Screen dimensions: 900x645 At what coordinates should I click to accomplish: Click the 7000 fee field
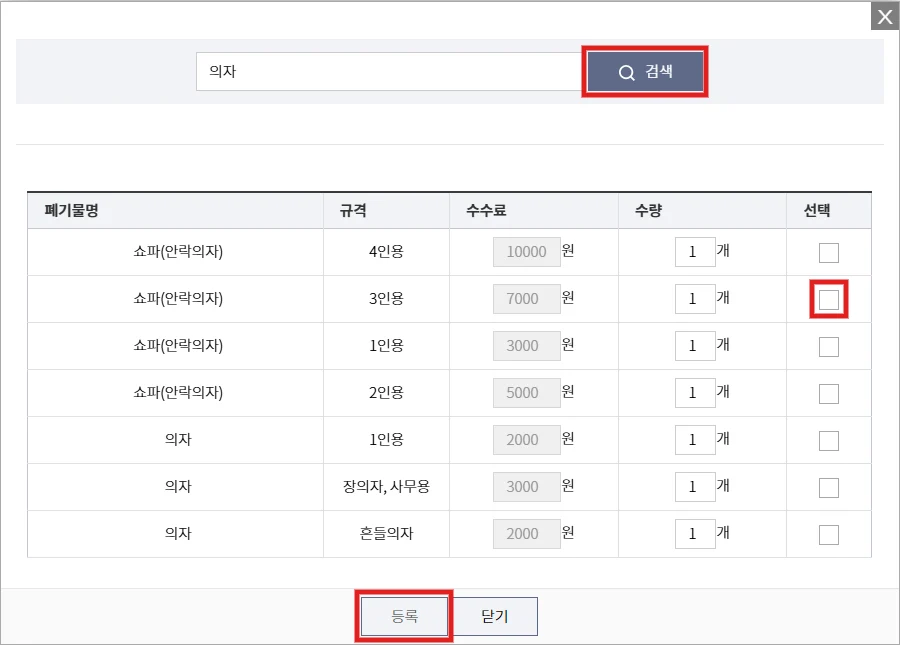click(526, 299)
